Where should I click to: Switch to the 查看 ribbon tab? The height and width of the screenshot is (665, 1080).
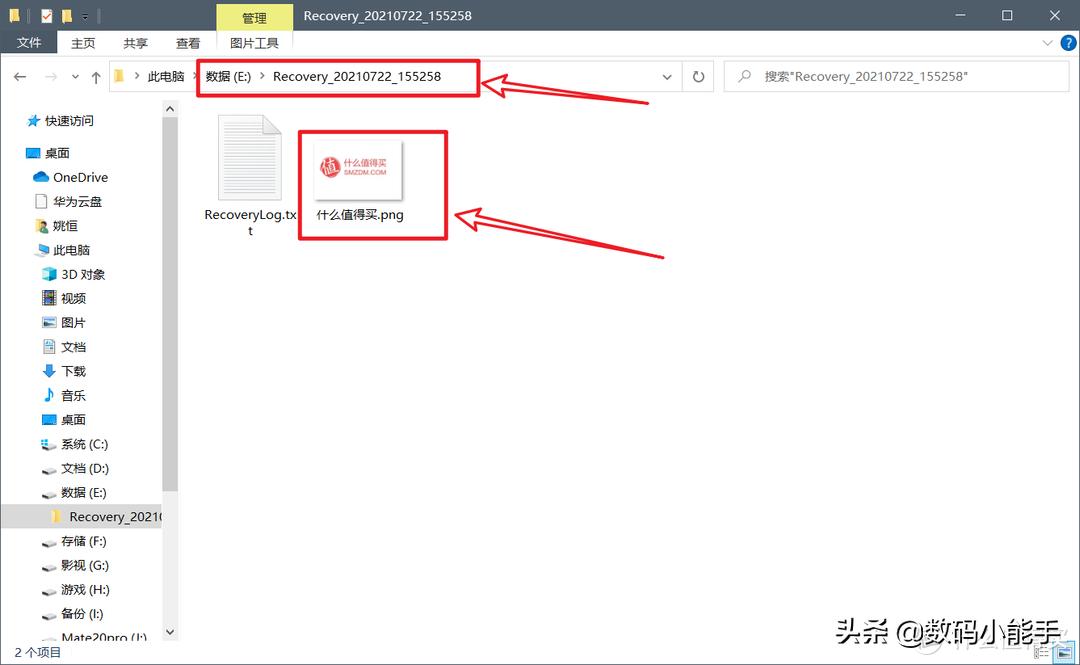click(x=188, y=42)
